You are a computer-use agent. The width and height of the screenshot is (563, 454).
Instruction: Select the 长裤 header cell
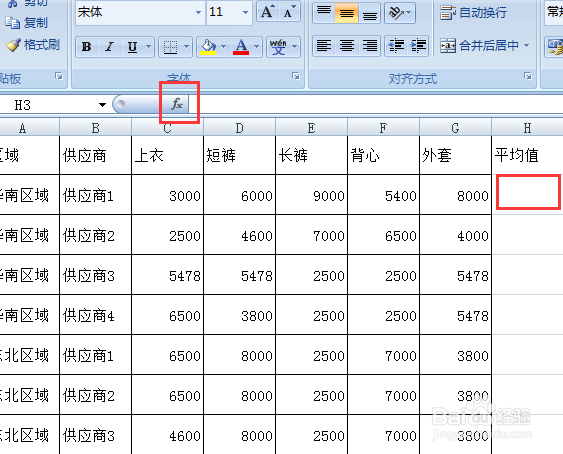(311, 155)
